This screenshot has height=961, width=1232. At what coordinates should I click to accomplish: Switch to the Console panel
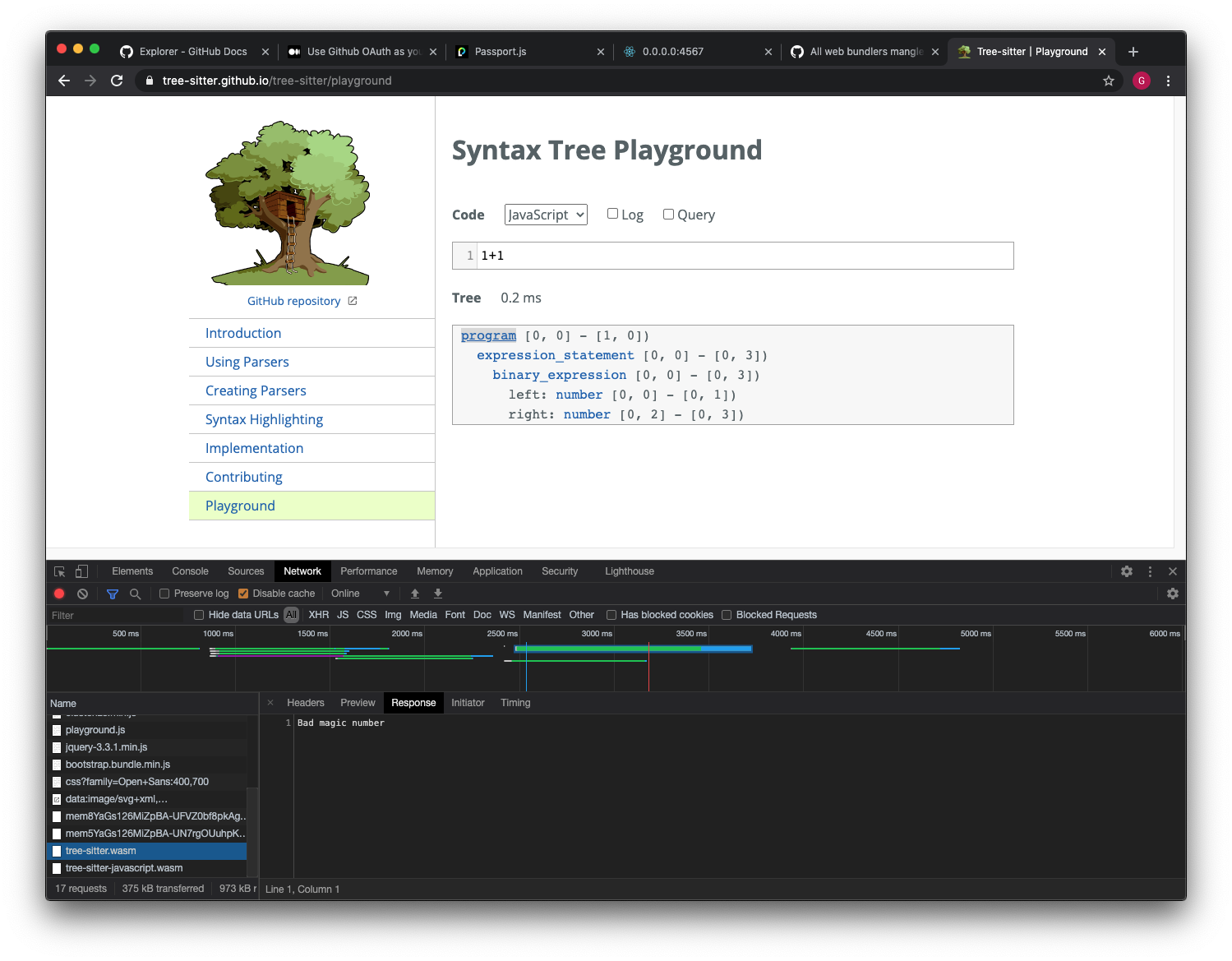coord(190,571)
